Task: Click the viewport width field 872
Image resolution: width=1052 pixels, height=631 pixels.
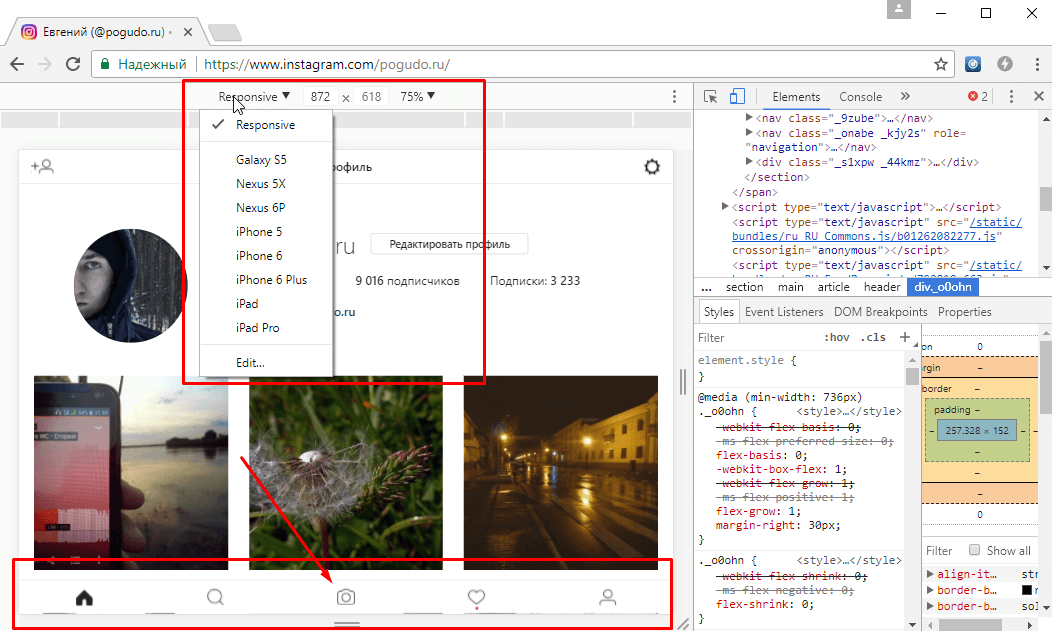Action: [x=320, y=97]
